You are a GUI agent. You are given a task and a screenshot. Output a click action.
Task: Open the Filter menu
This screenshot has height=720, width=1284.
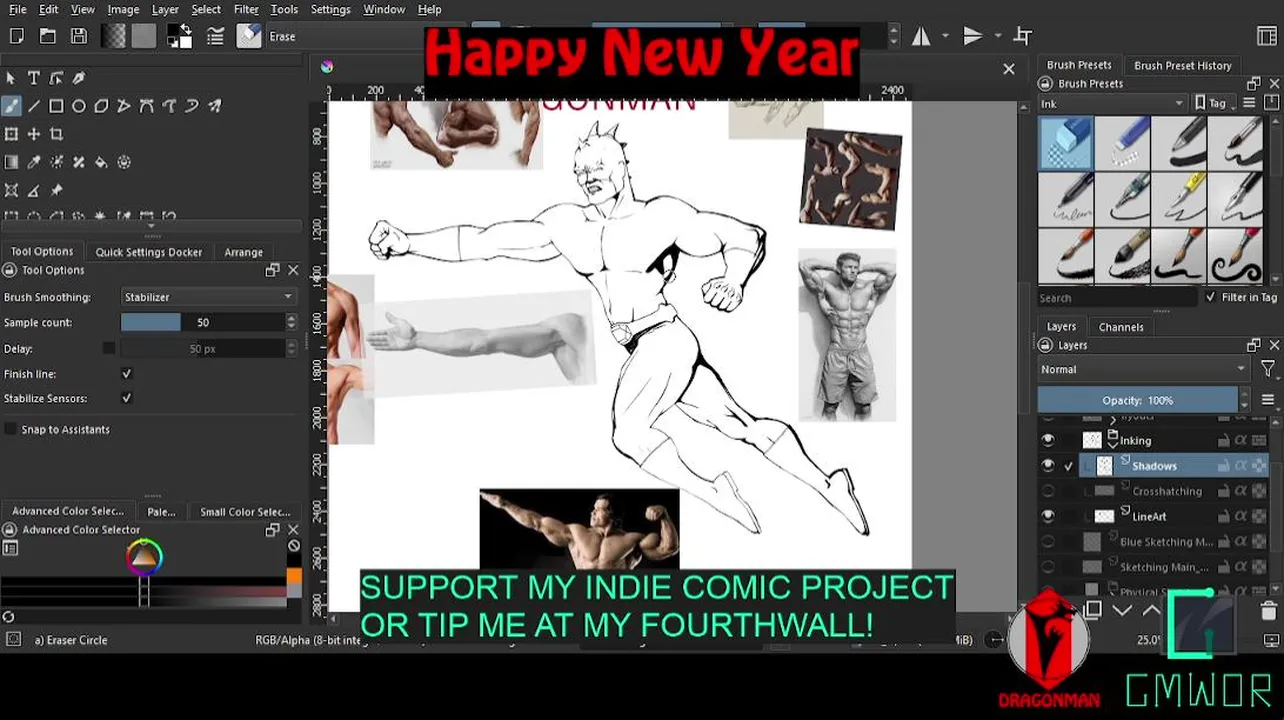pyautogui.click(x=246, y=9)
